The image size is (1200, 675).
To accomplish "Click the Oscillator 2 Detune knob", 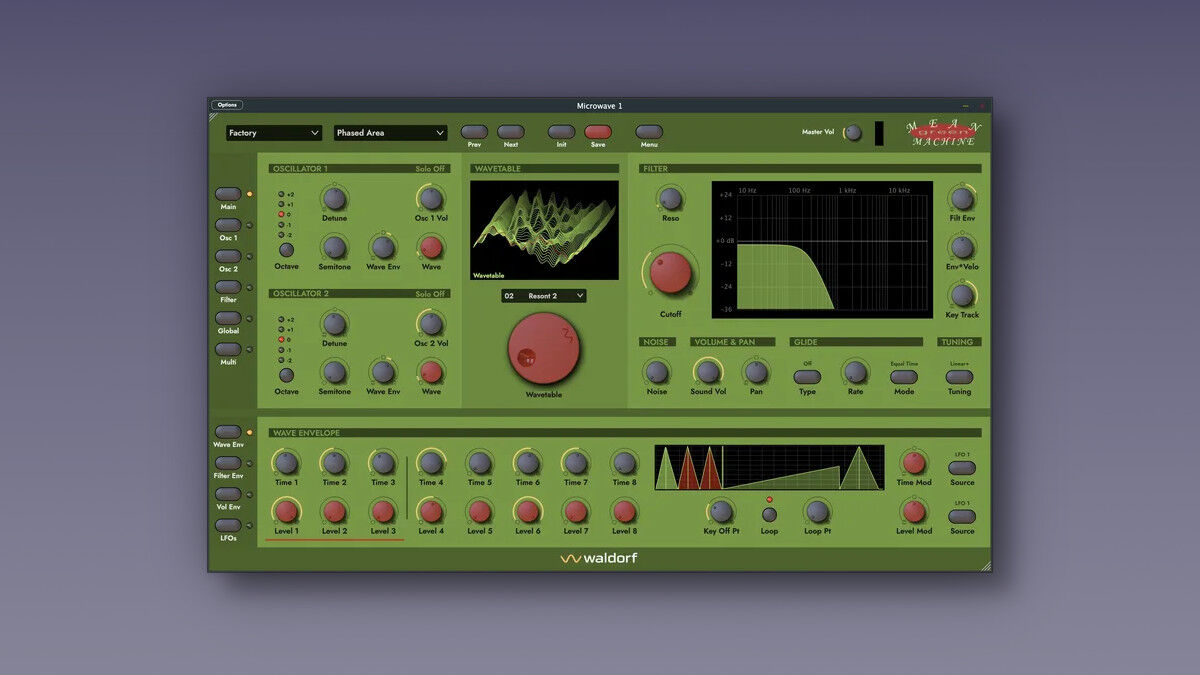I will tap(335, 323).
